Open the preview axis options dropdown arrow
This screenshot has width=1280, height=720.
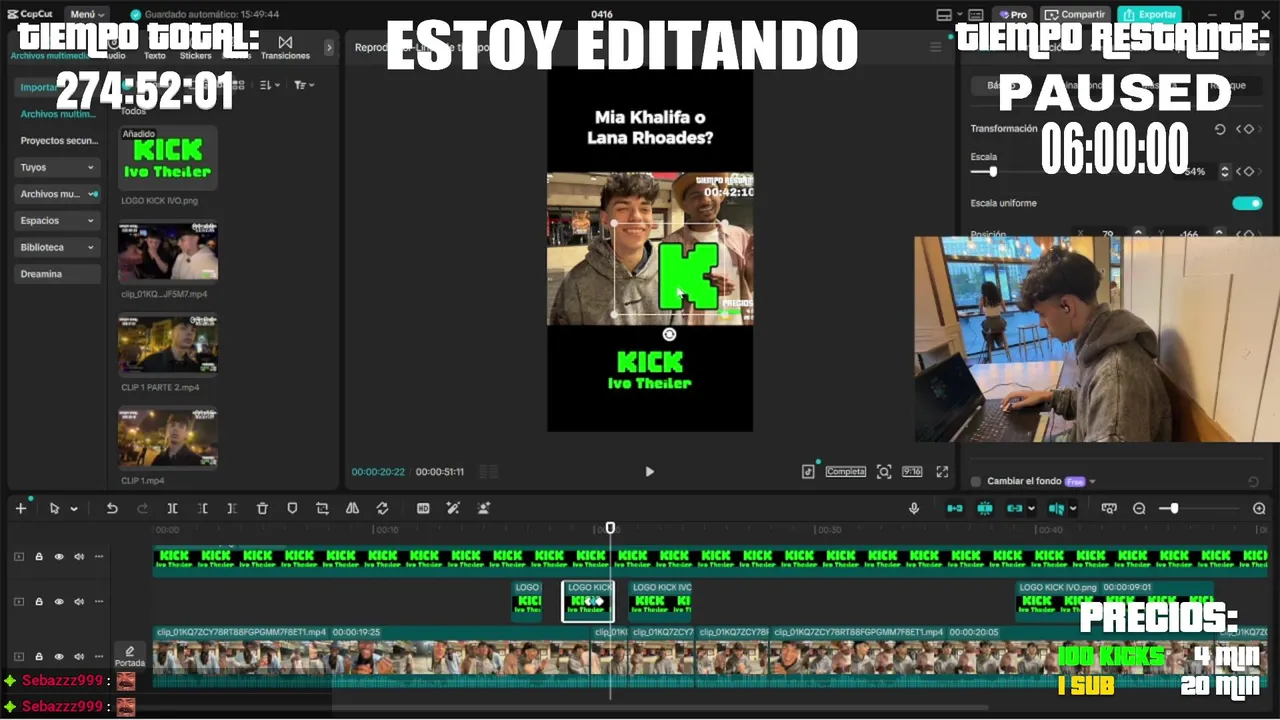tap(1073, 509)
